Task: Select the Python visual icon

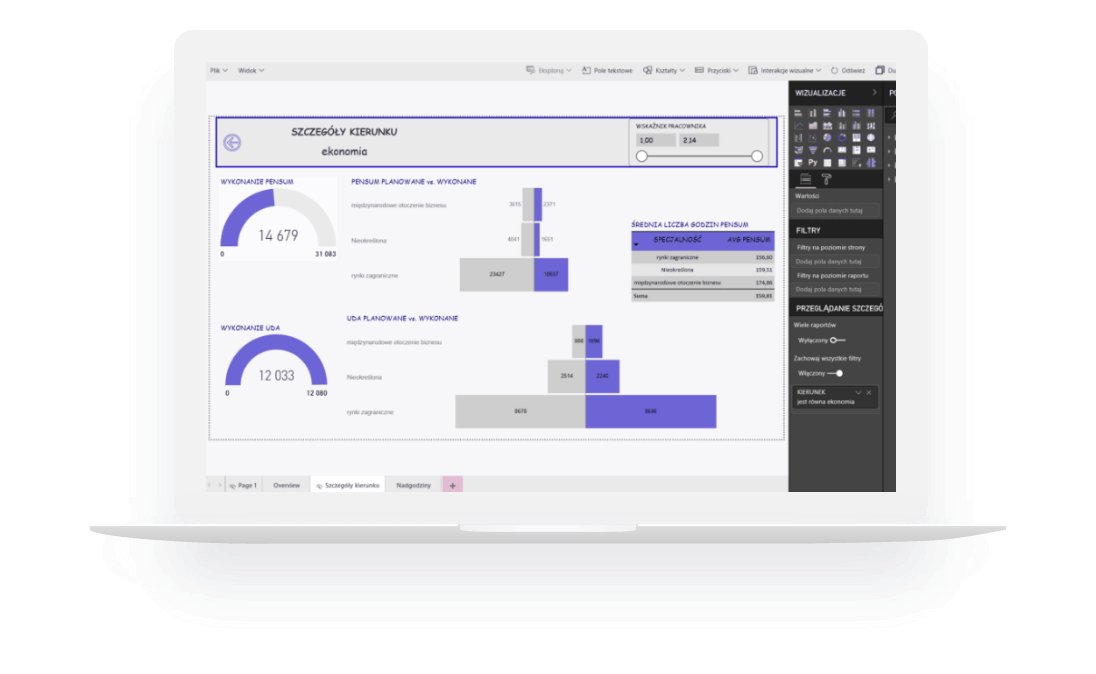Action: pos(813,162)
